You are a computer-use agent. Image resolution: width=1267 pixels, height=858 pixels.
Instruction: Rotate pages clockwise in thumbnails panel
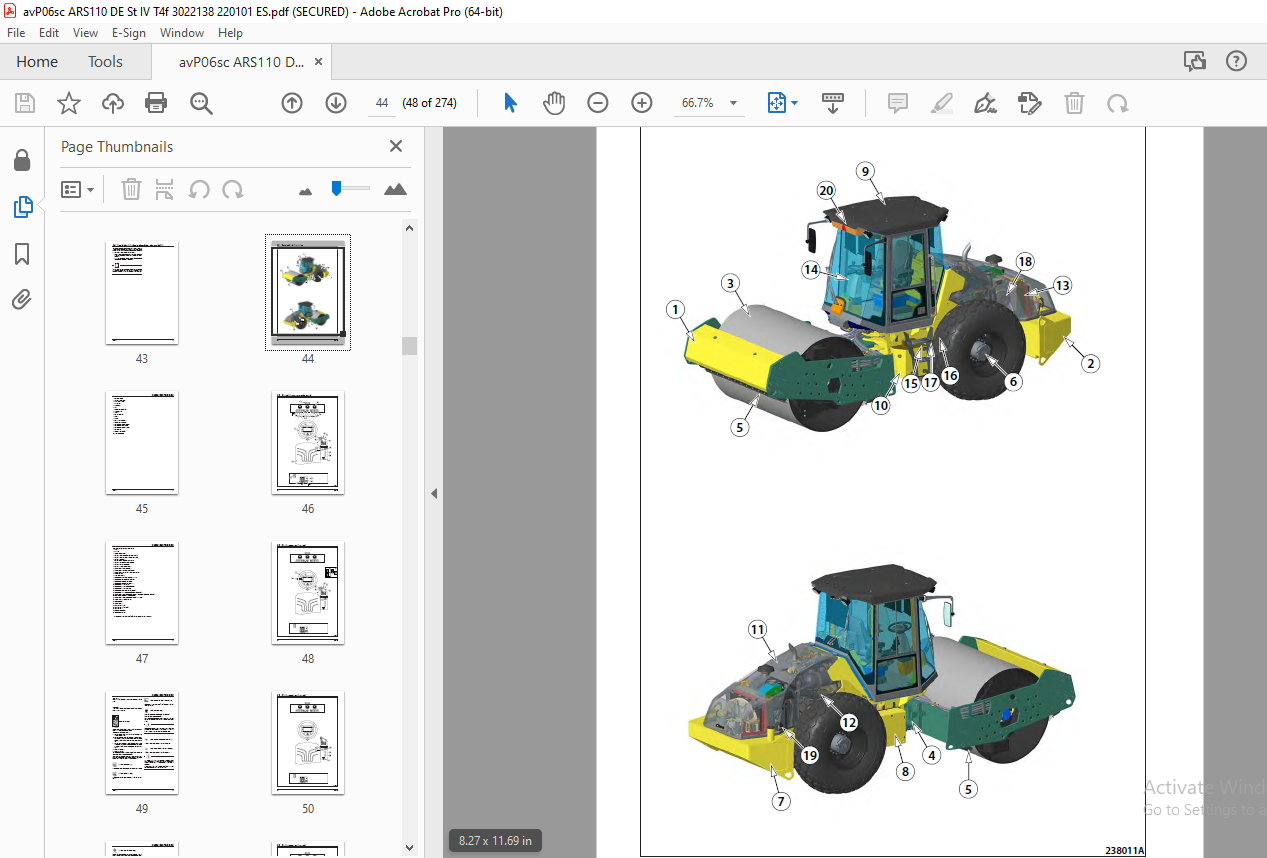[233, 189]
